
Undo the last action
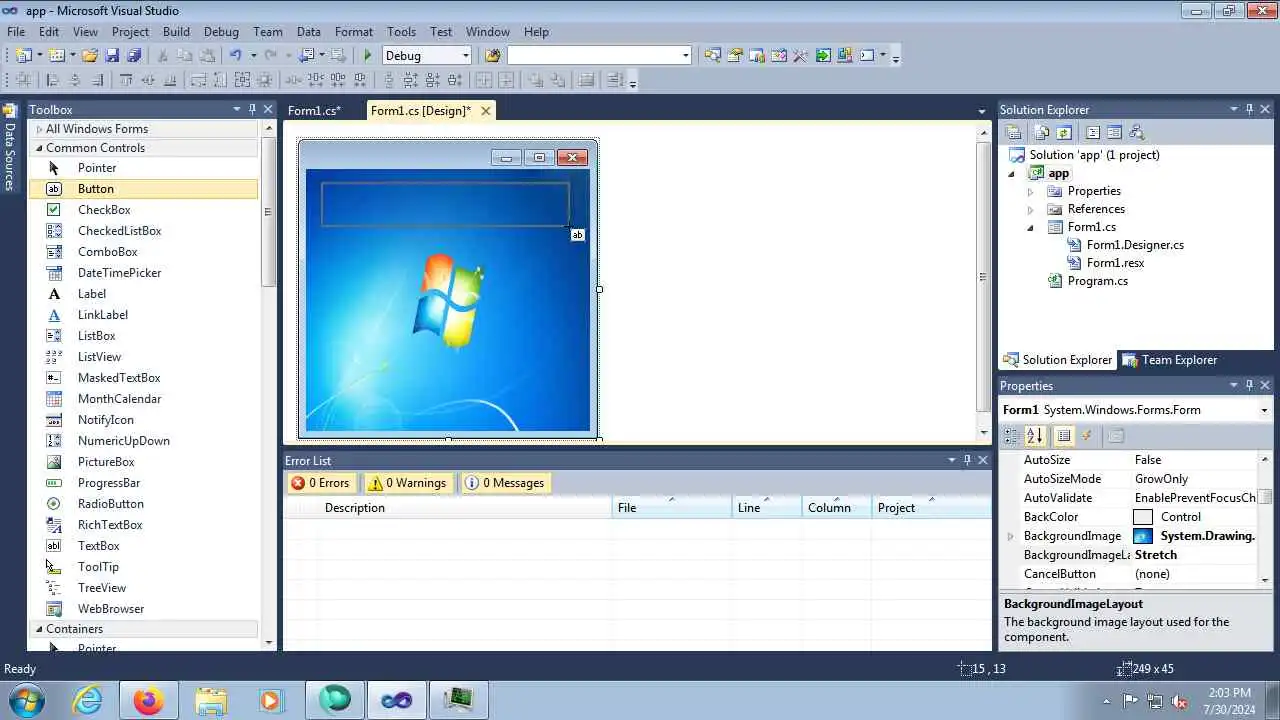click(236, 56)
